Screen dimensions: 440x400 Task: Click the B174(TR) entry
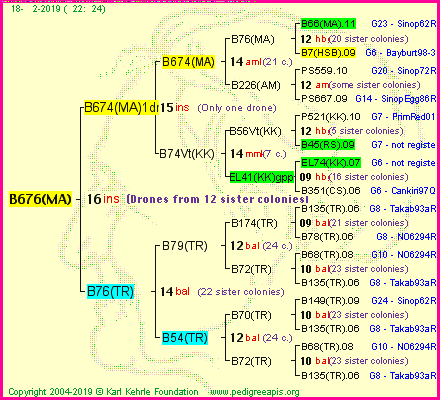[x=254, y=223]
